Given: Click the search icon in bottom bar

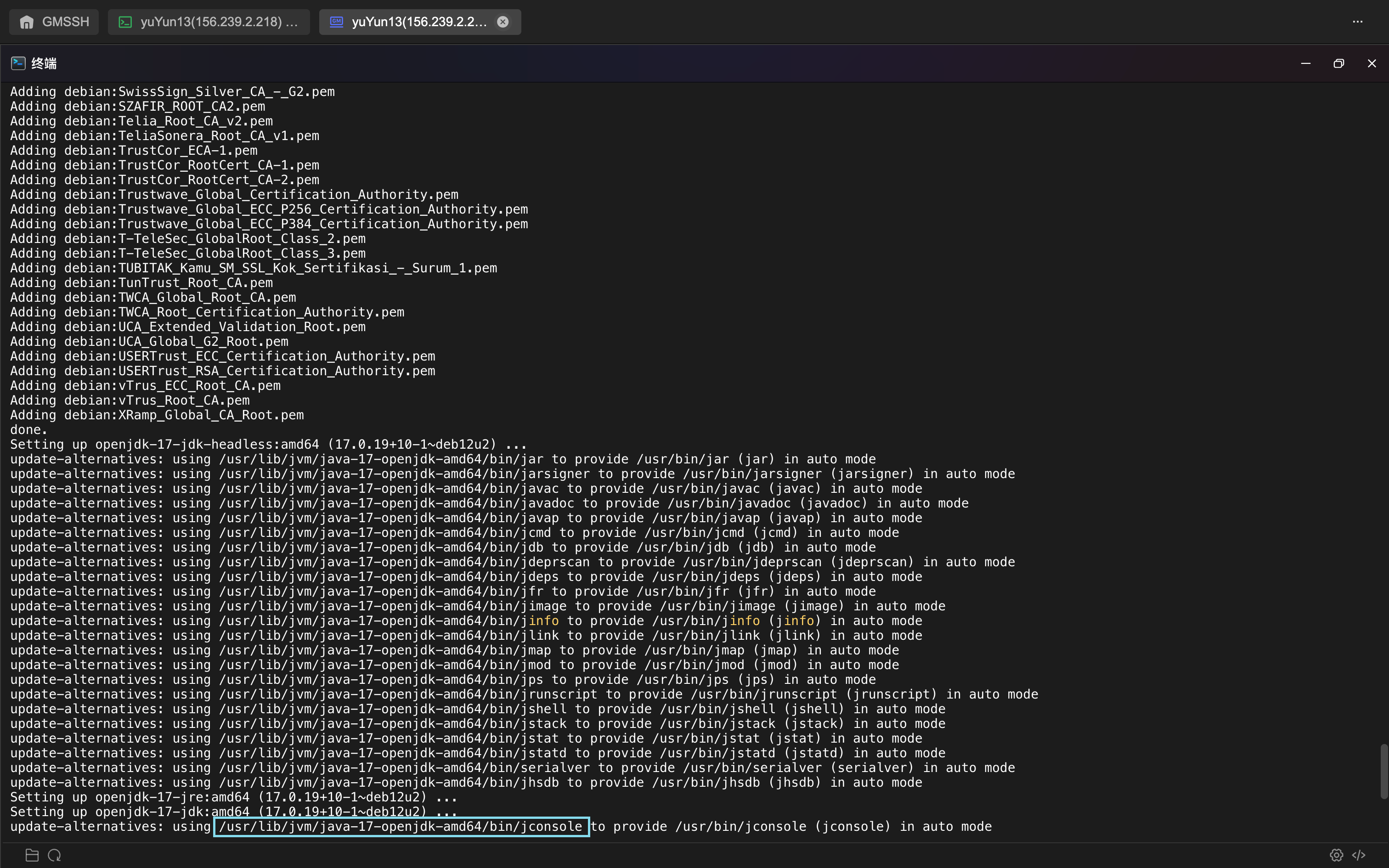Looking at the screenshot, I should (x=55, y=855).
